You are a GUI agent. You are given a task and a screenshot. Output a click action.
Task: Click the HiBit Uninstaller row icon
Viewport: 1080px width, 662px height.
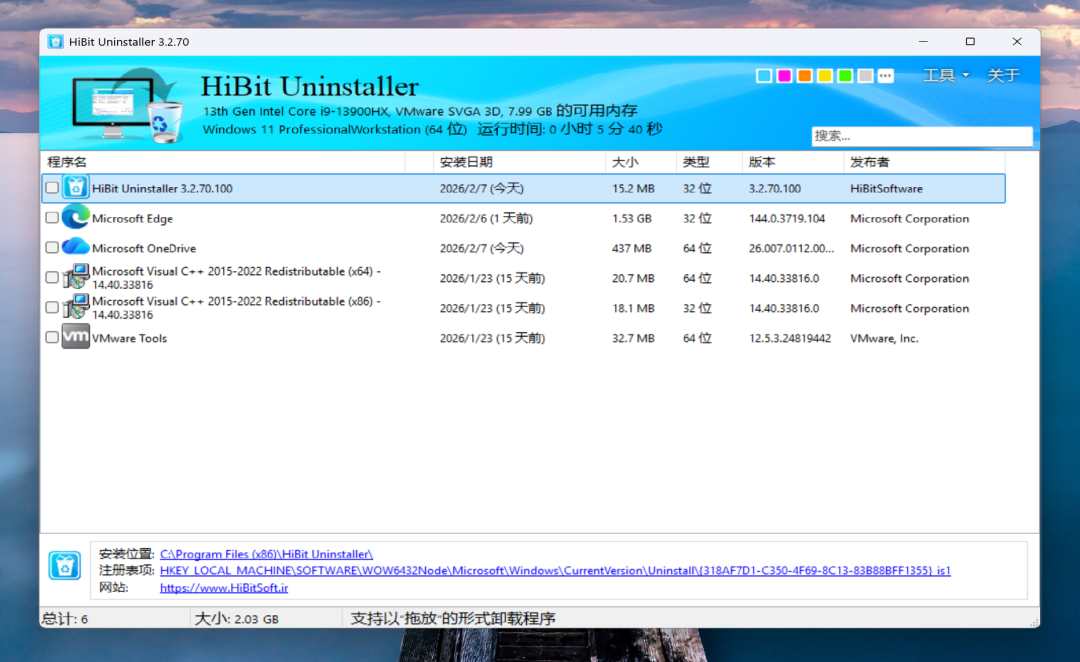click(x=76, y=187)
